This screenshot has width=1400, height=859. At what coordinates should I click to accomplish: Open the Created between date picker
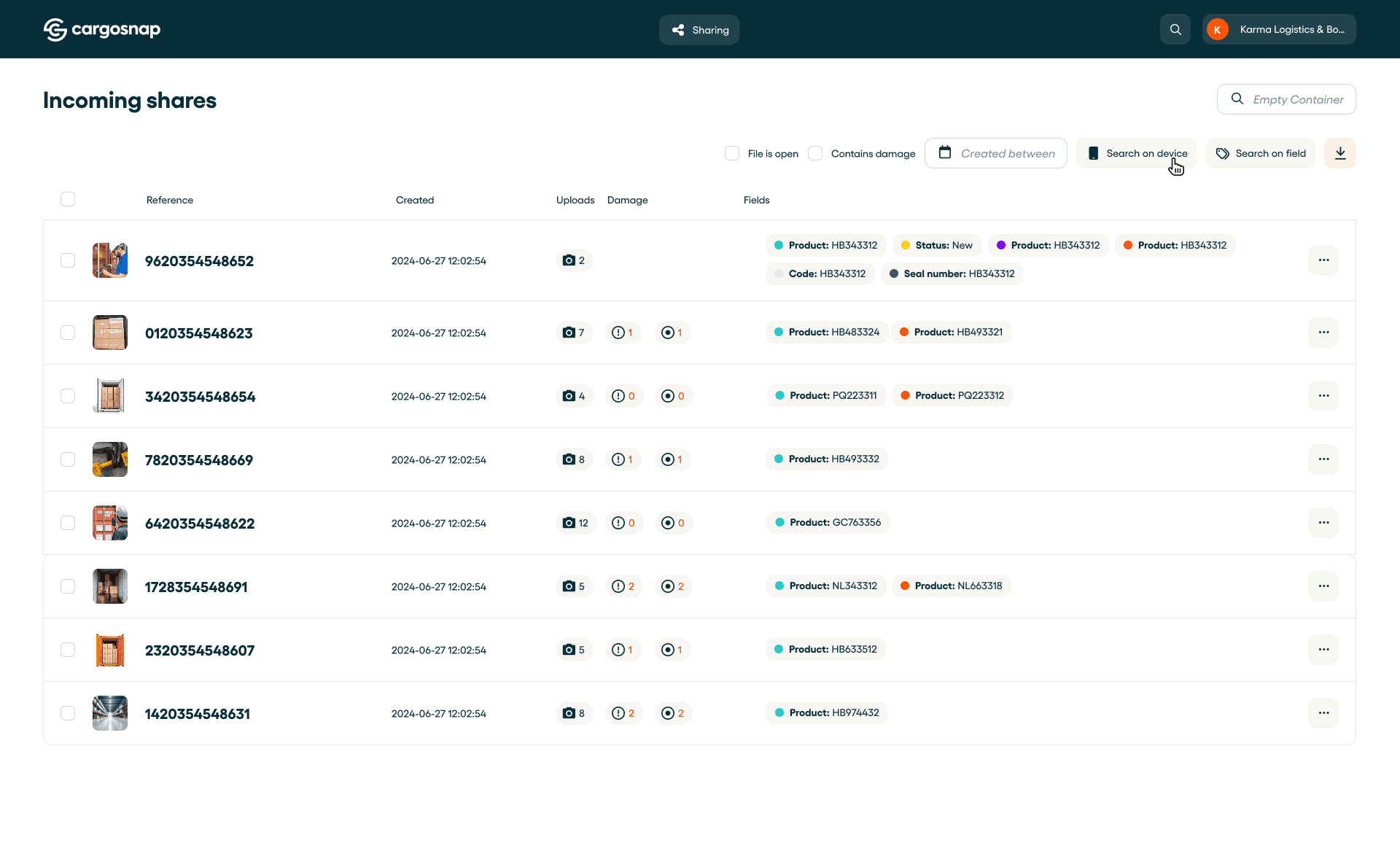click(x=995, y=153)
